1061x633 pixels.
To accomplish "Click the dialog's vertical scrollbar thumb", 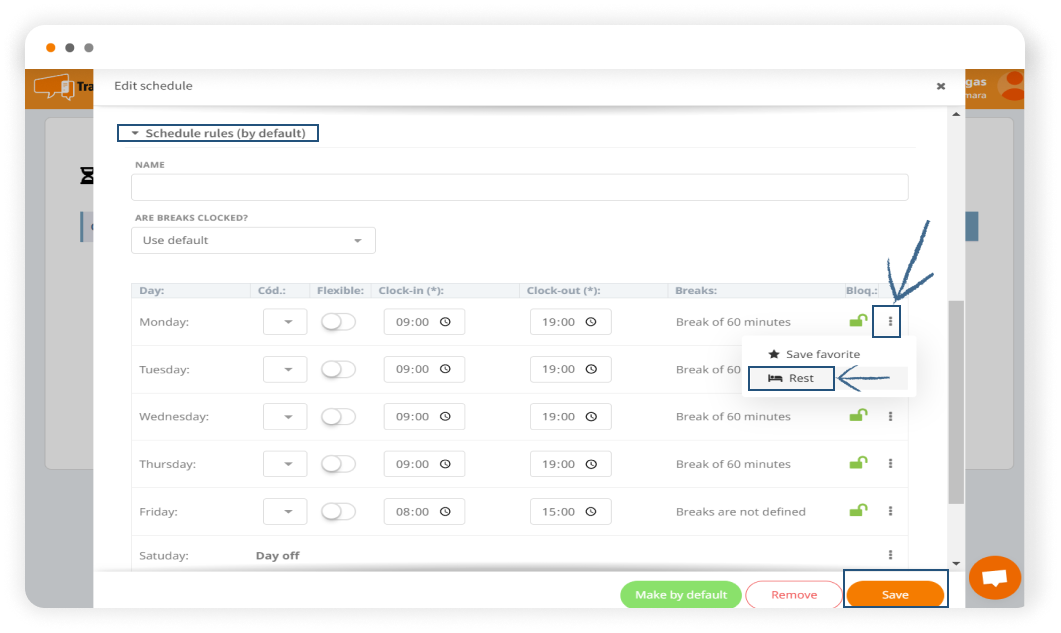I will tap(956, 400).
